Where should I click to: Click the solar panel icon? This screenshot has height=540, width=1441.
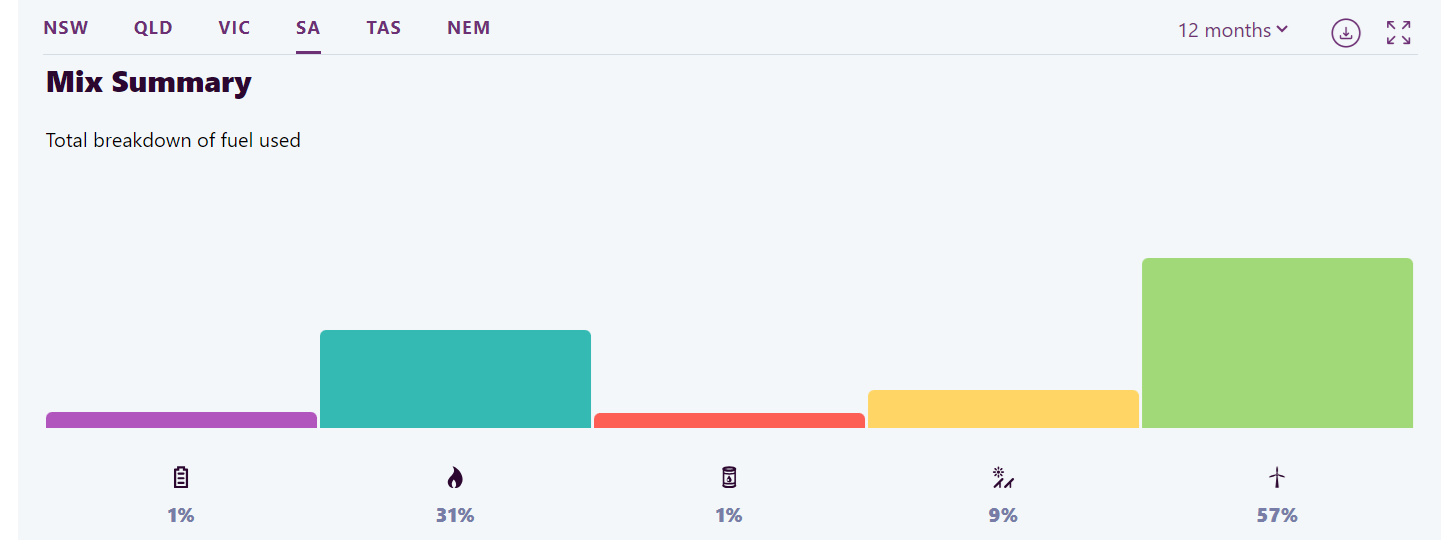pyautogui.click(x=1003, y=478)
